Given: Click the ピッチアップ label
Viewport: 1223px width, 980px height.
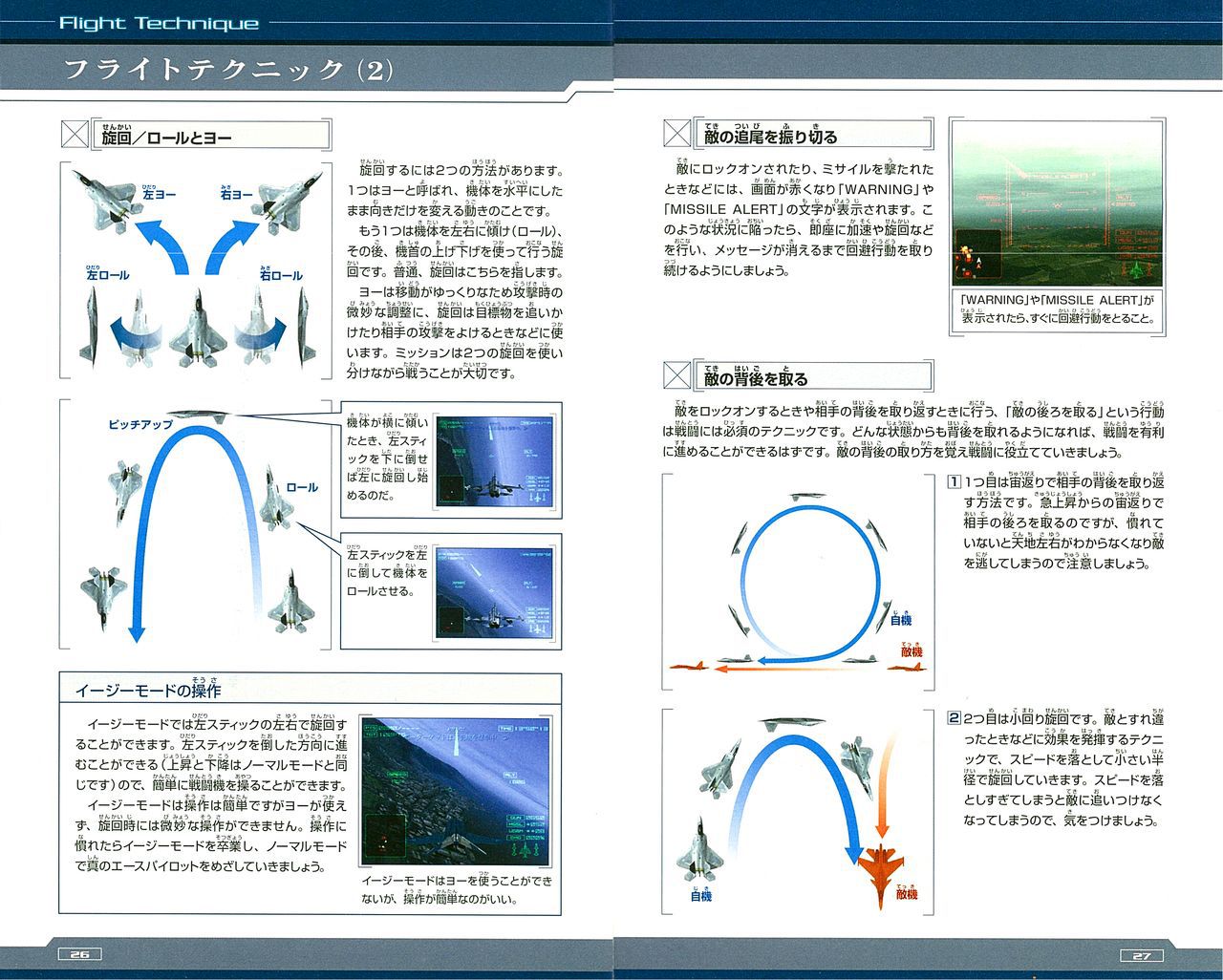Looking at the screenshot, I should pyautogui.click(x=140, y=423).
